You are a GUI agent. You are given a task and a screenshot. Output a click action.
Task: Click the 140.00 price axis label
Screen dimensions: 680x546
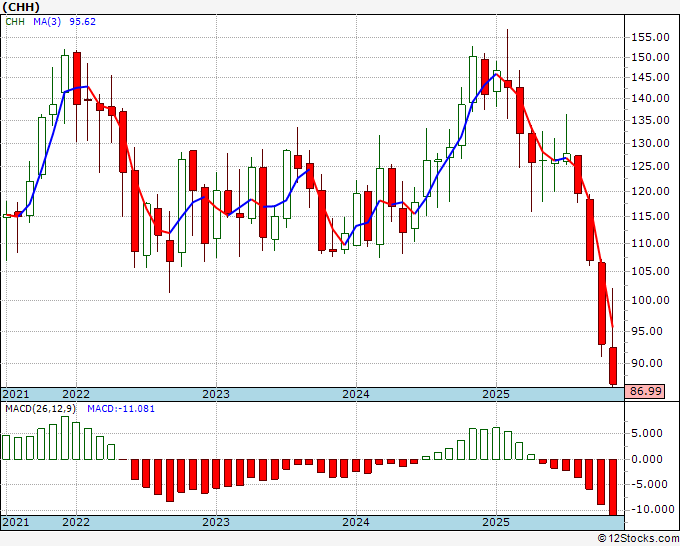[650, 98]
